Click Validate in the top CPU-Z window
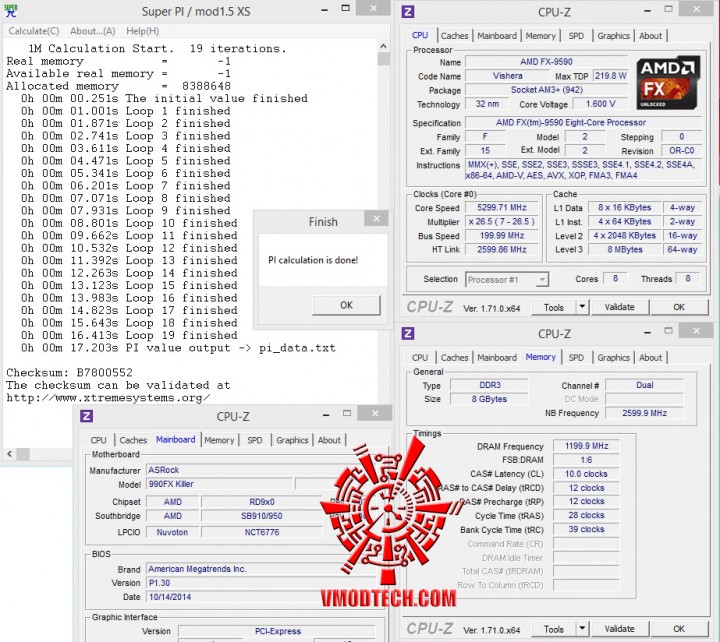Viewport: 720px width, 642px height. (619, 307)
